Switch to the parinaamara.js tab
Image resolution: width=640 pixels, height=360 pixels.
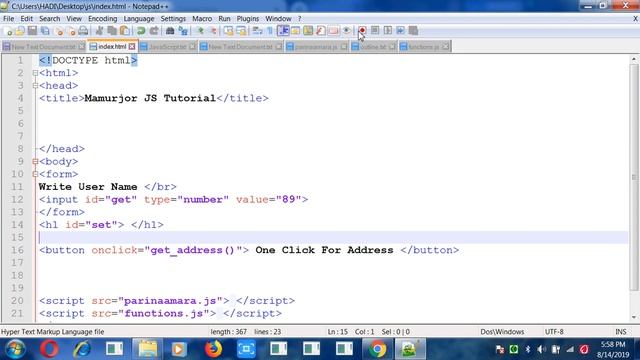316,47
